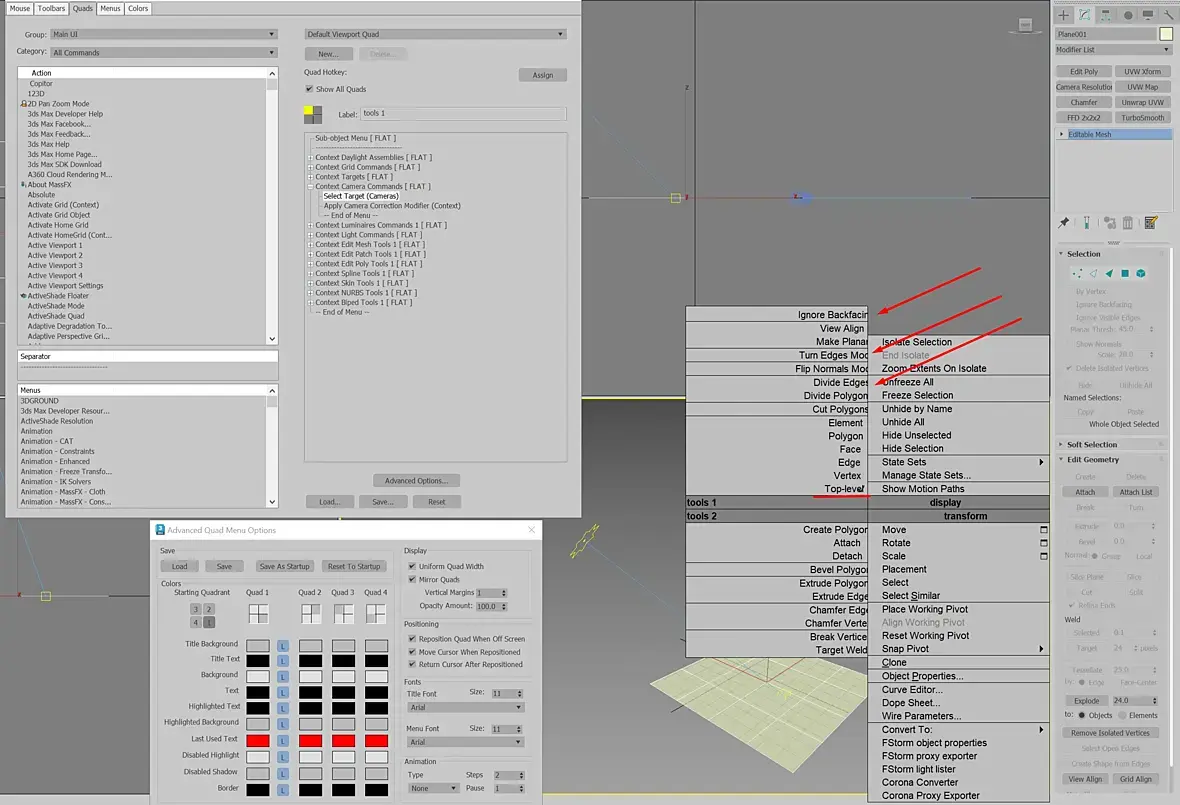
Task: Open the animation Type None dropdown
Action: 433,788
